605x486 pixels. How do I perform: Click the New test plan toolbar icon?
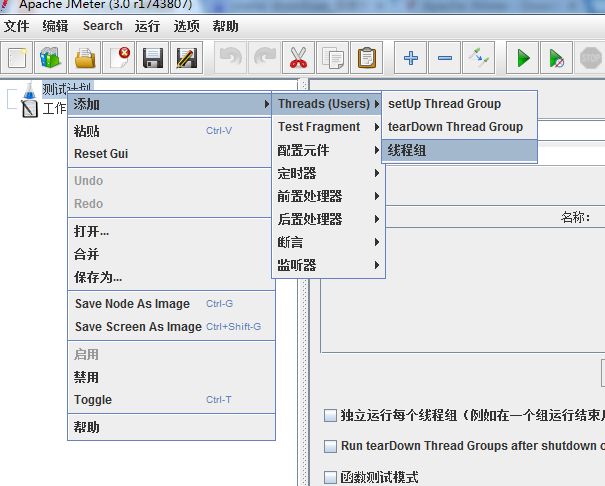[x=17, y=58]
